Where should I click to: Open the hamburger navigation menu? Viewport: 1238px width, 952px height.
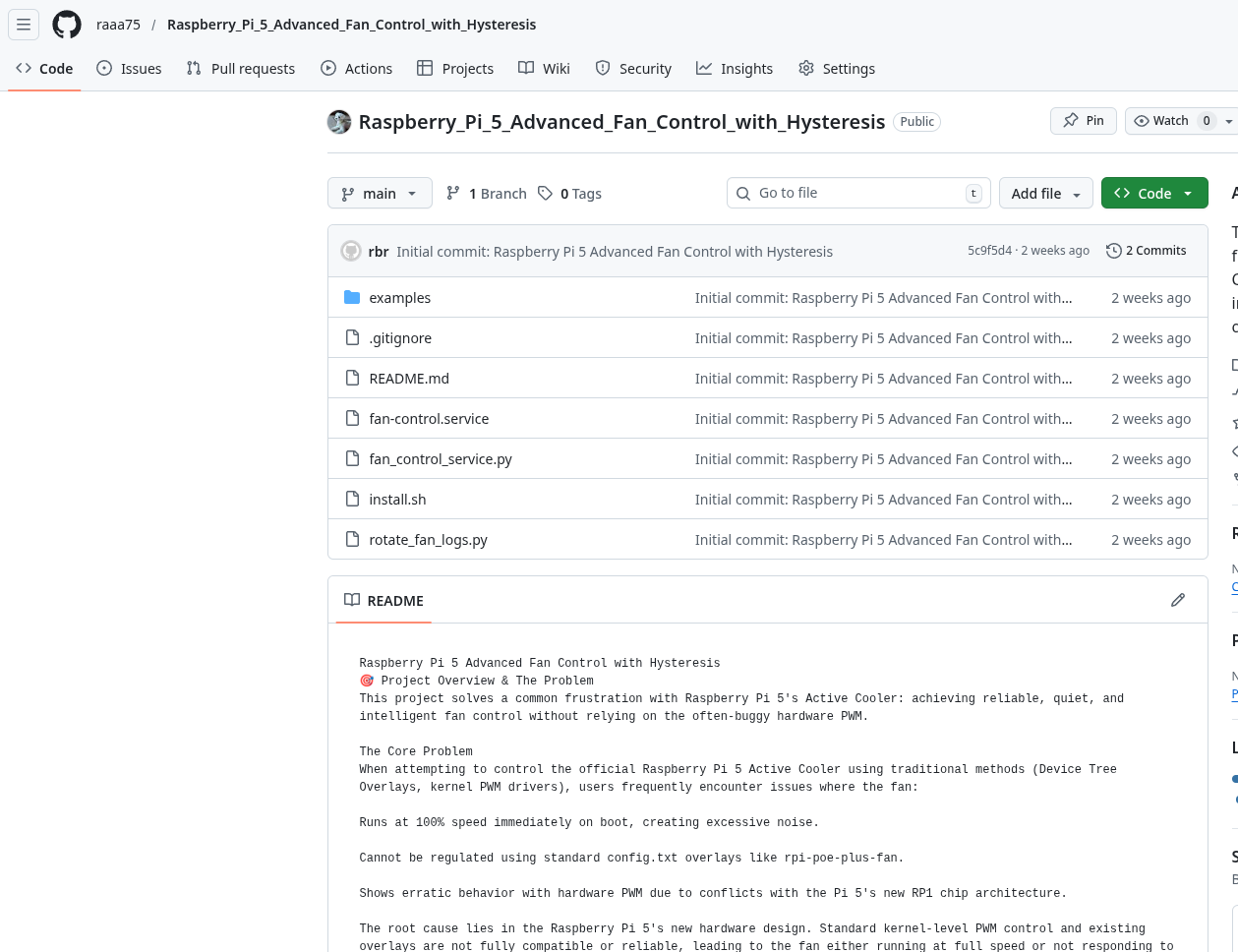coord(24,25)
